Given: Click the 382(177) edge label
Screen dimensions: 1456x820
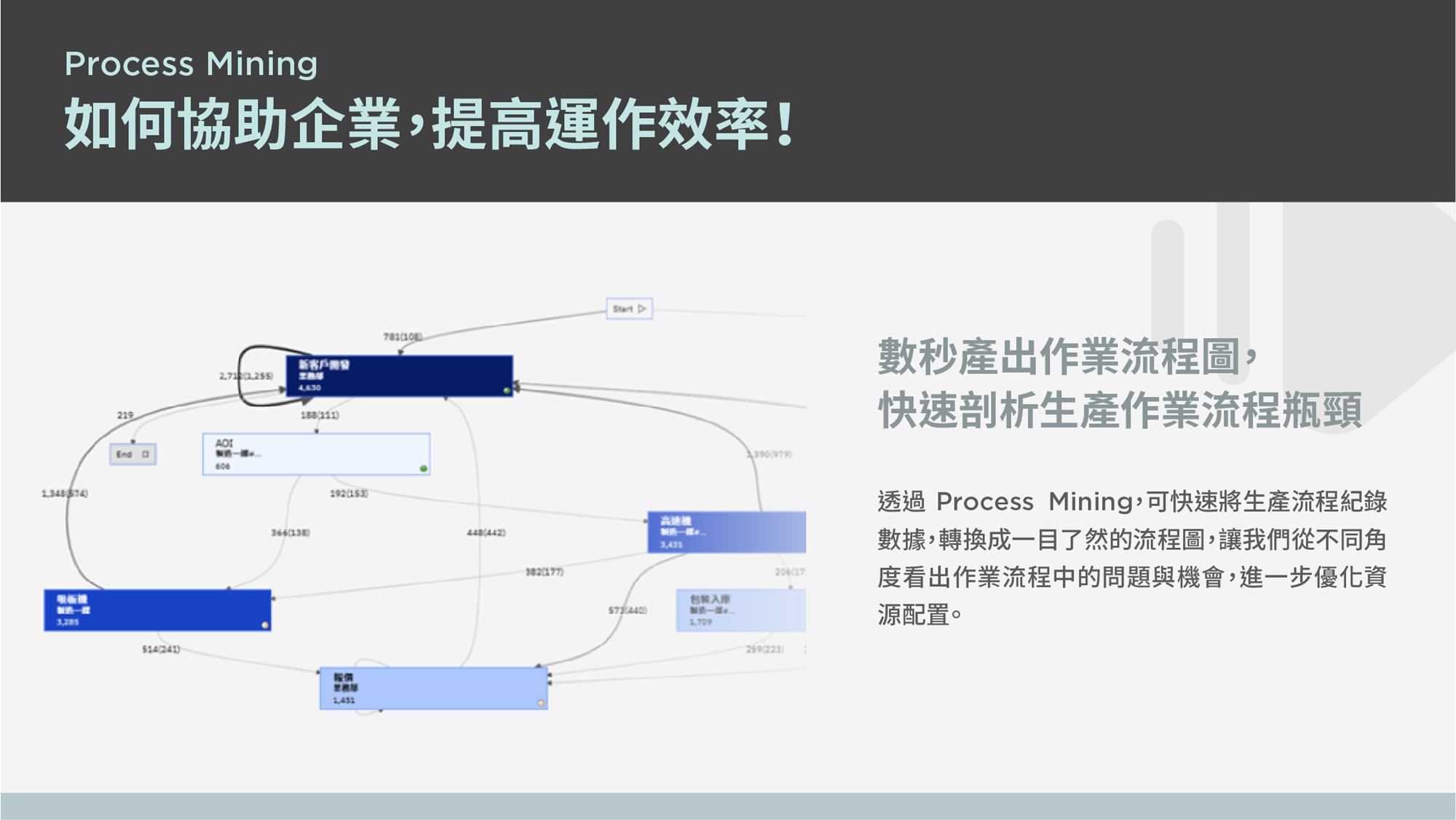Looking at the screenshot, I should pos(545,572).
